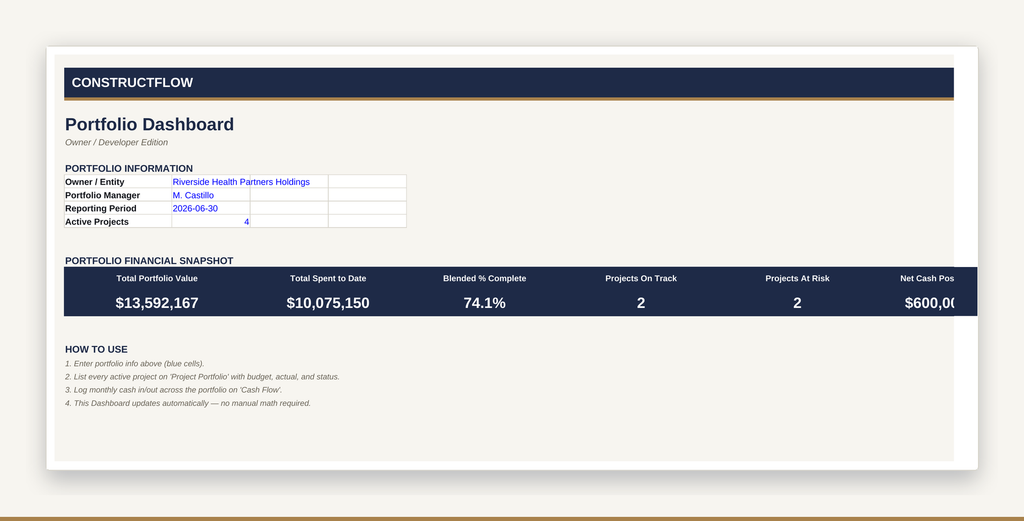Viewport: 1024px width, 521px height.
Task: Click the 'Total Portfolio Value' label
Action: (x=157, y=278)
